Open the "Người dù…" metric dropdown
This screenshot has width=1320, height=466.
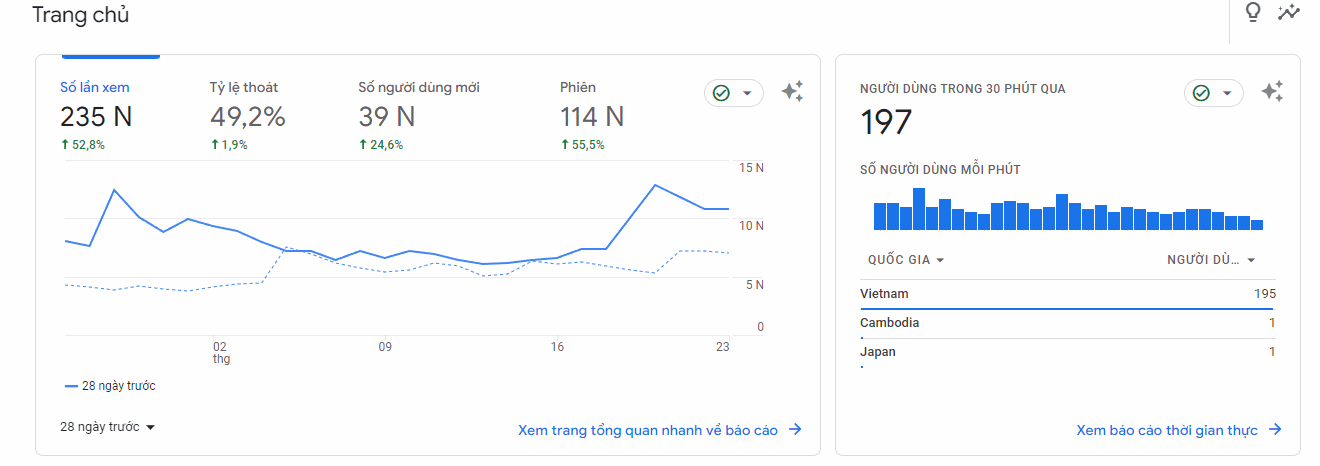(x=1211, y=260)
